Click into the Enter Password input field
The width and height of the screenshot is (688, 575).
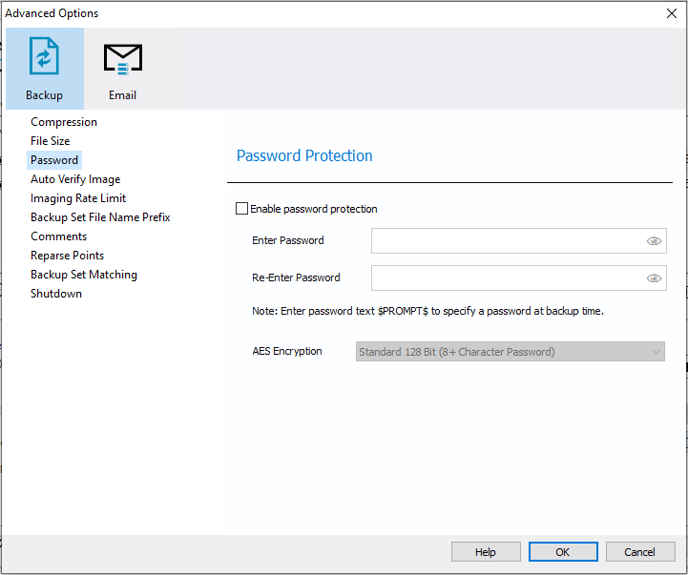(508, 241)
